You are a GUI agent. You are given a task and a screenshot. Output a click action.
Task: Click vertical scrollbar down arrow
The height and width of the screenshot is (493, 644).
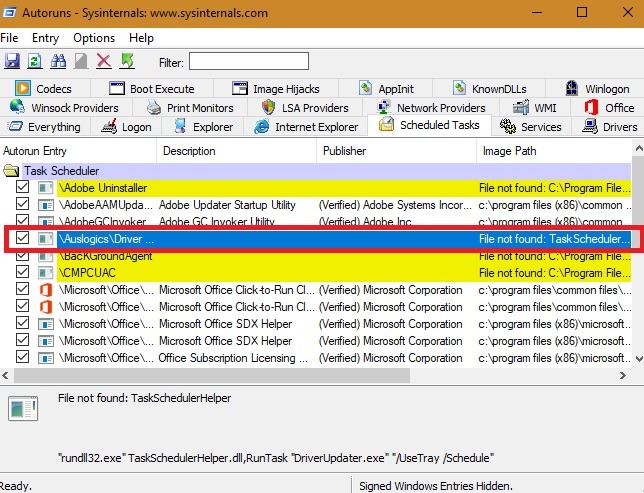(638, 358)
